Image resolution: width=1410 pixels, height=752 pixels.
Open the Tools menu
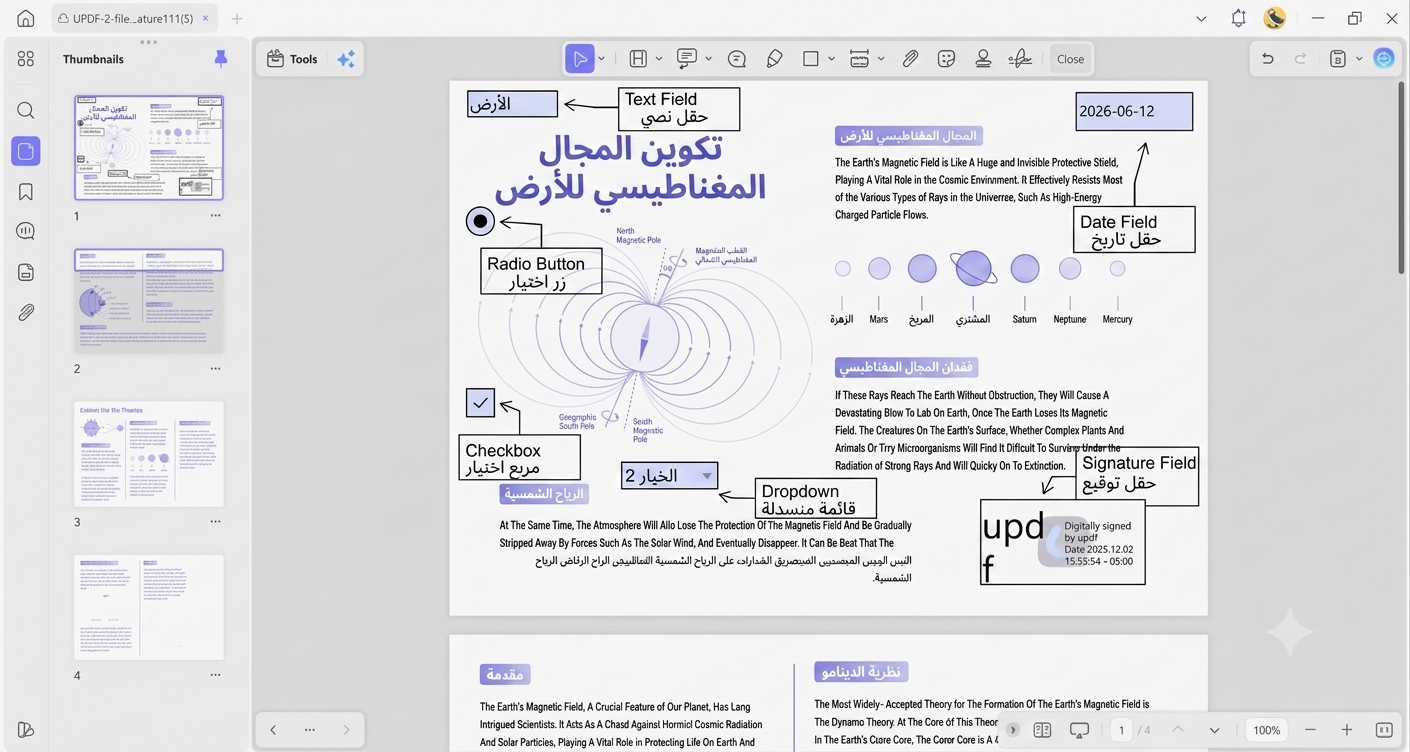pos(292,59)
